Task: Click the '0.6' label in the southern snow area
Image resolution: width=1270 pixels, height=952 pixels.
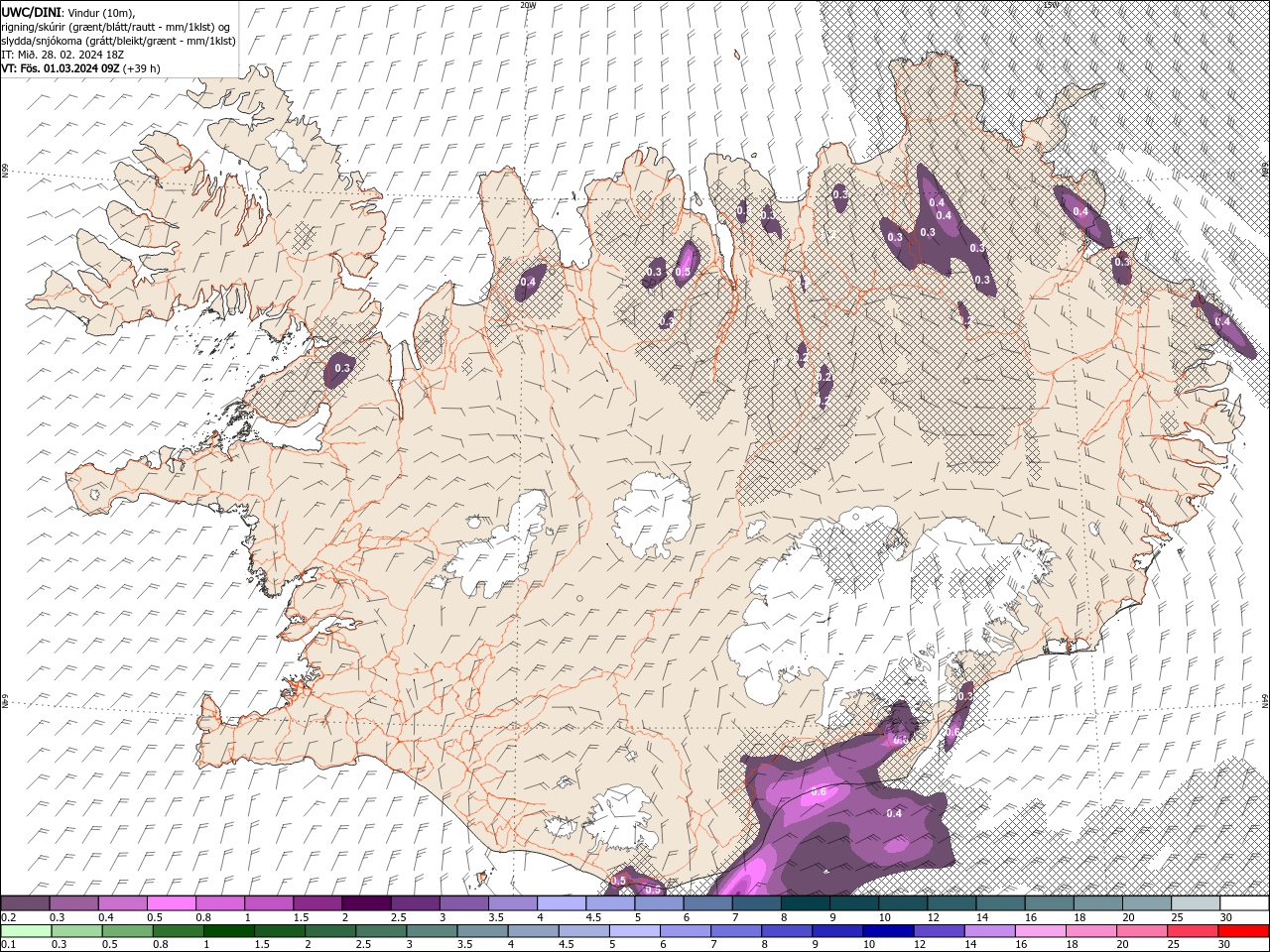Action: coord(819,791)
